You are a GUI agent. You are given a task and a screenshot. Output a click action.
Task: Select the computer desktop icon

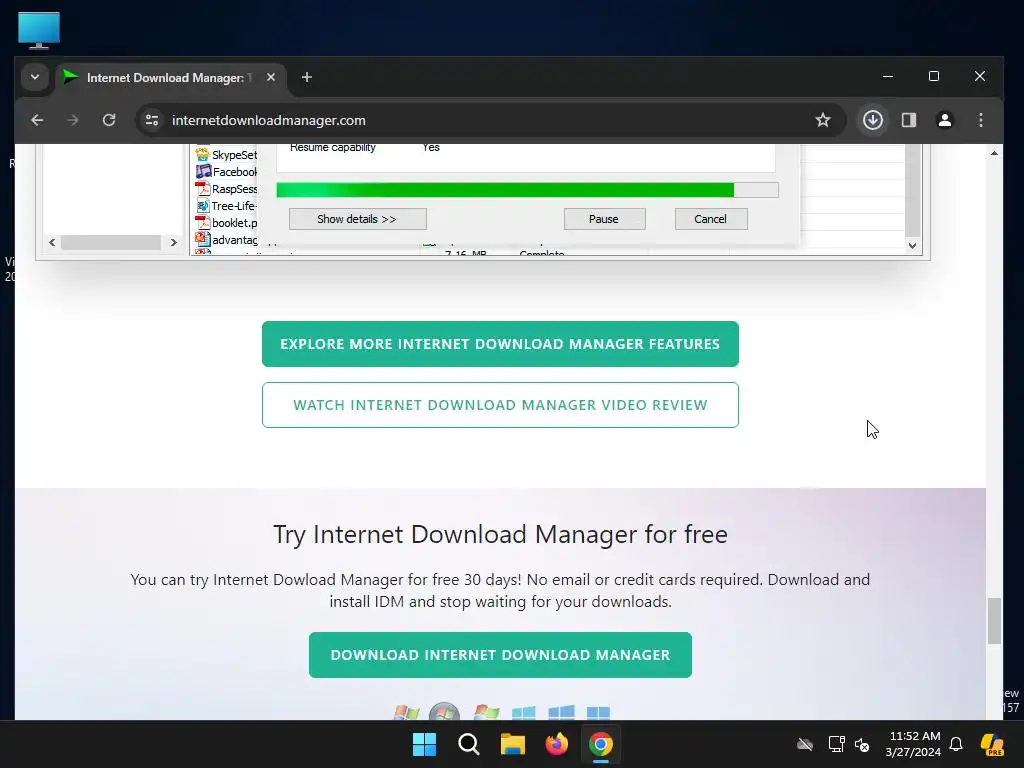point(39,30)
